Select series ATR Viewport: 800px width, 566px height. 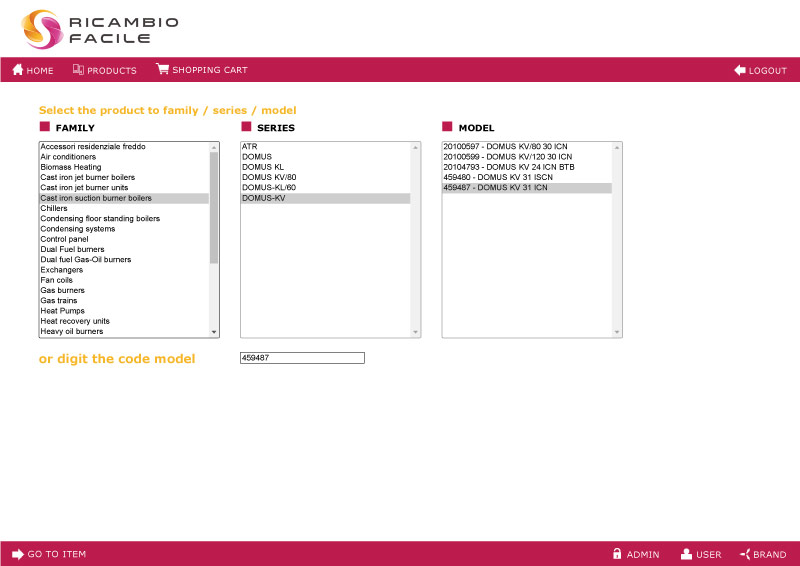(326, 146)
